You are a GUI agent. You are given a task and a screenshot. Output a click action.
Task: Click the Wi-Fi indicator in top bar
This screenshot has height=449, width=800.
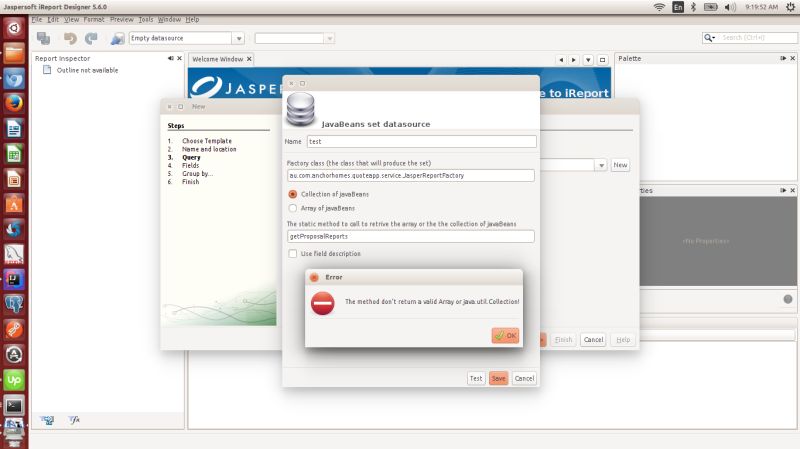tap(659, 7)
